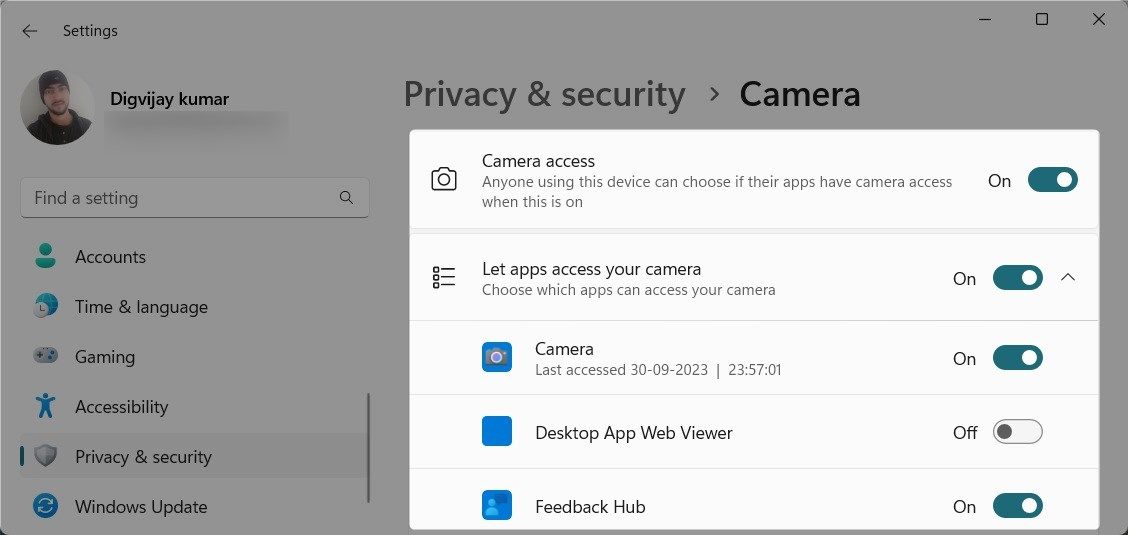This screenshot has width=1128, height=535.
Task: Collapse the Let apps access camera section
Action: click(1068, 278)
